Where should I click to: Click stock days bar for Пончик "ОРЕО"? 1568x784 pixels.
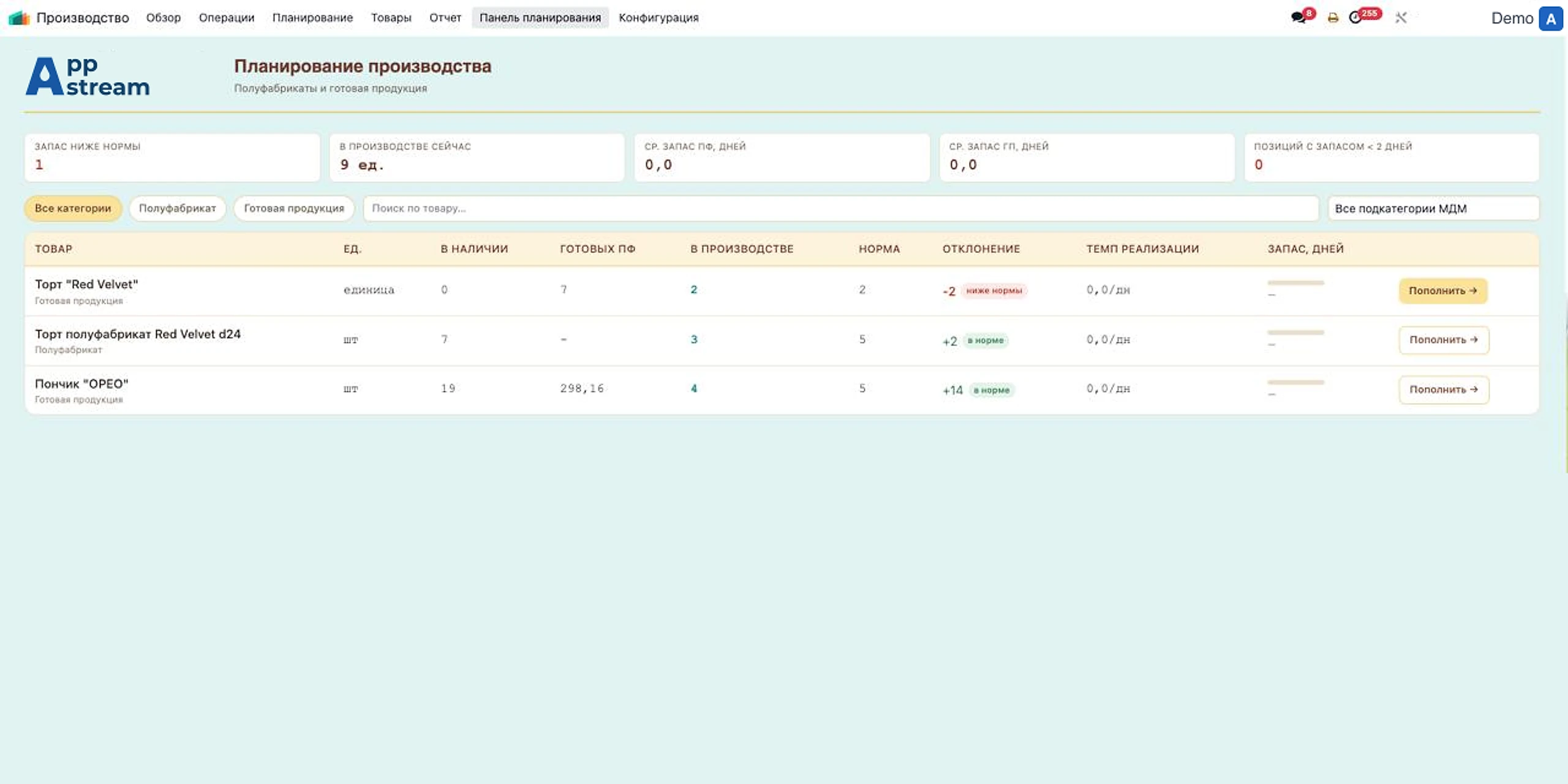[x=1296, y=382]
